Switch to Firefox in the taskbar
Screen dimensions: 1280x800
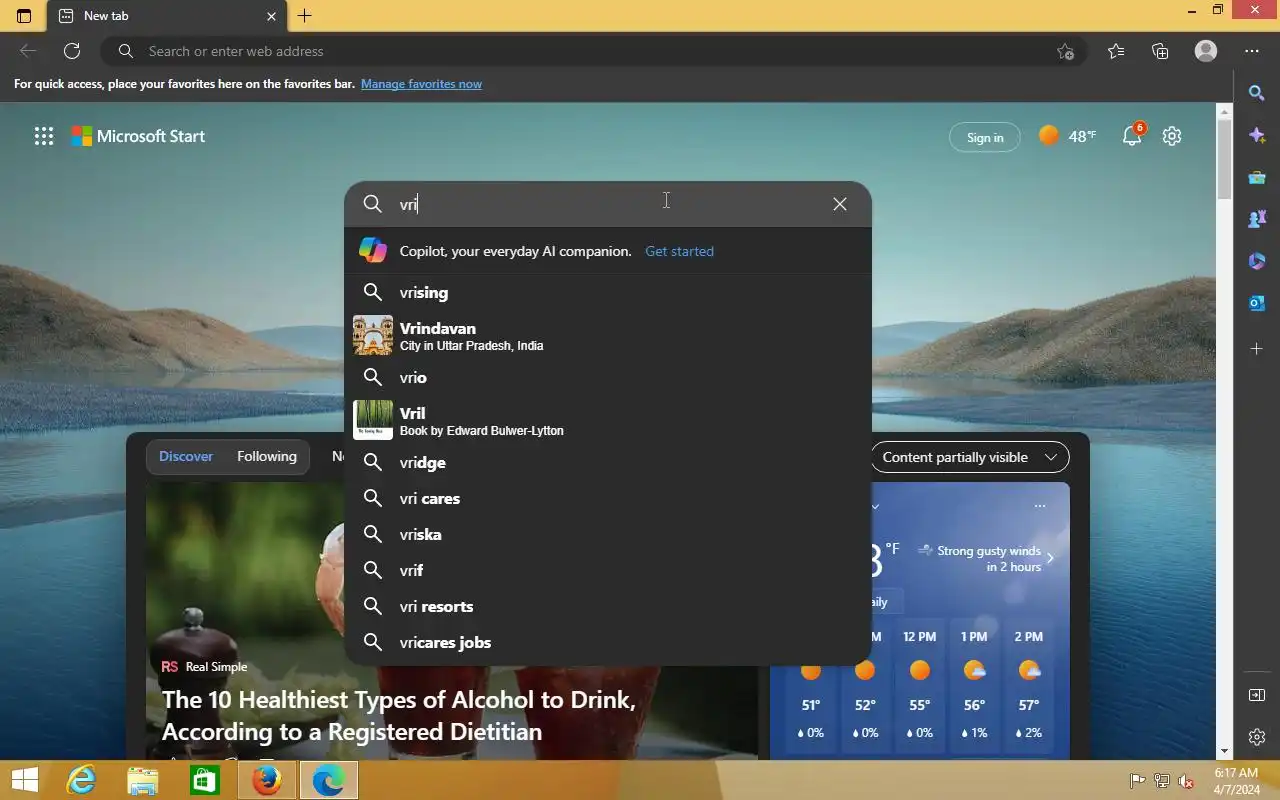click(x=266, y=780)
